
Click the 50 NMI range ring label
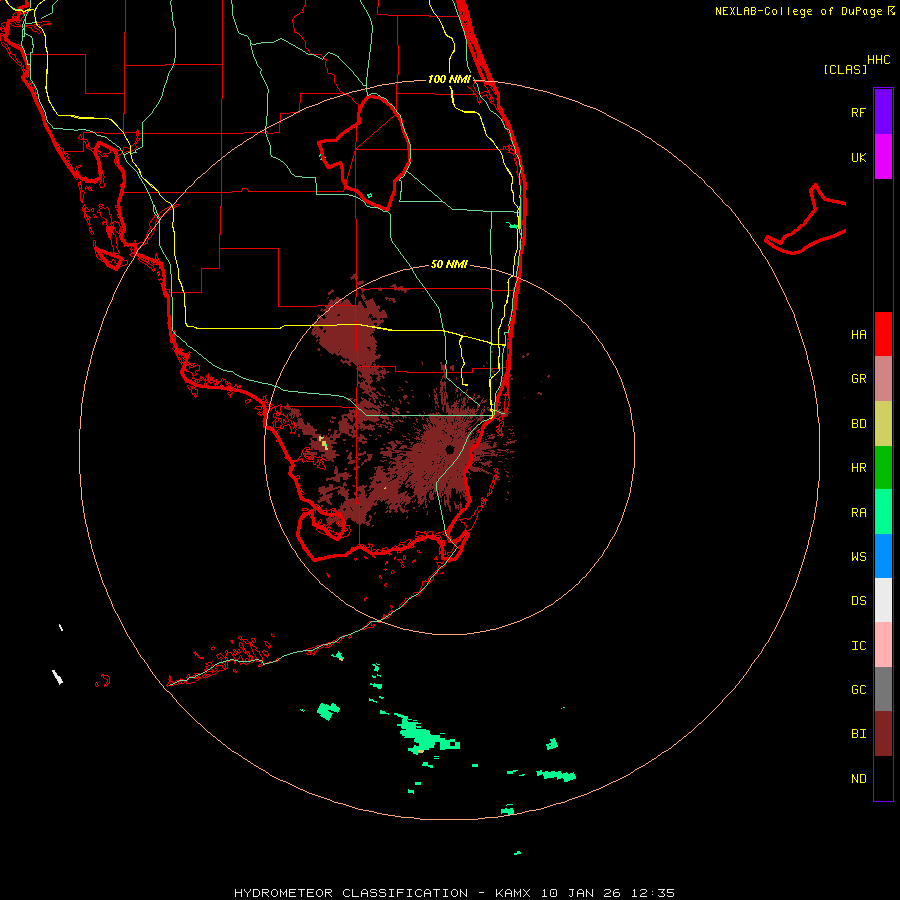[x=449, y=264]
